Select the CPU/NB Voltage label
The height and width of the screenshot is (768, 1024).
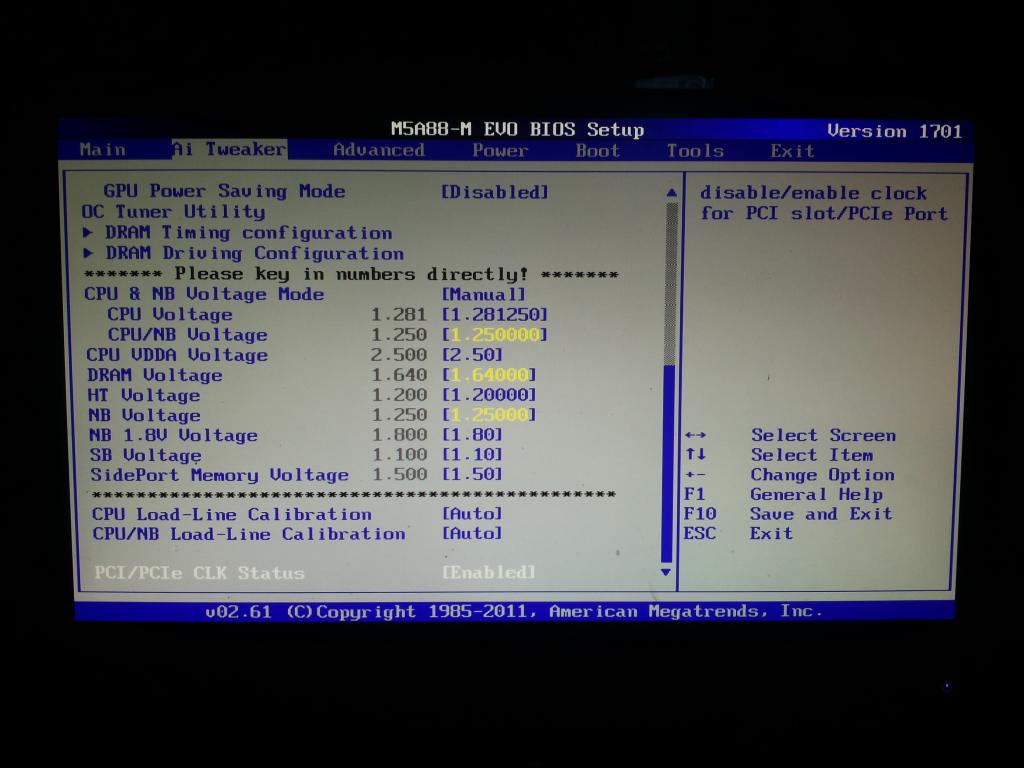pos(187,334)
